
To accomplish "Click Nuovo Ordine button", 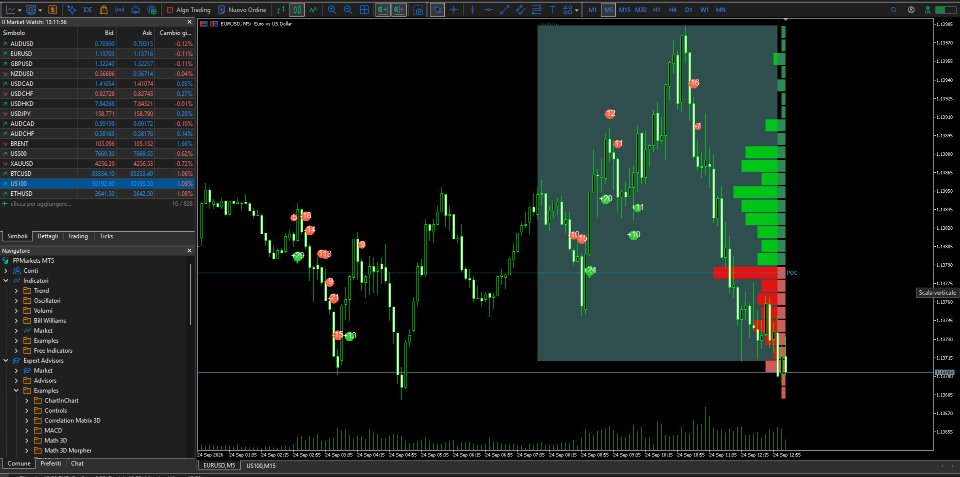I will click(x=241, y=10).
